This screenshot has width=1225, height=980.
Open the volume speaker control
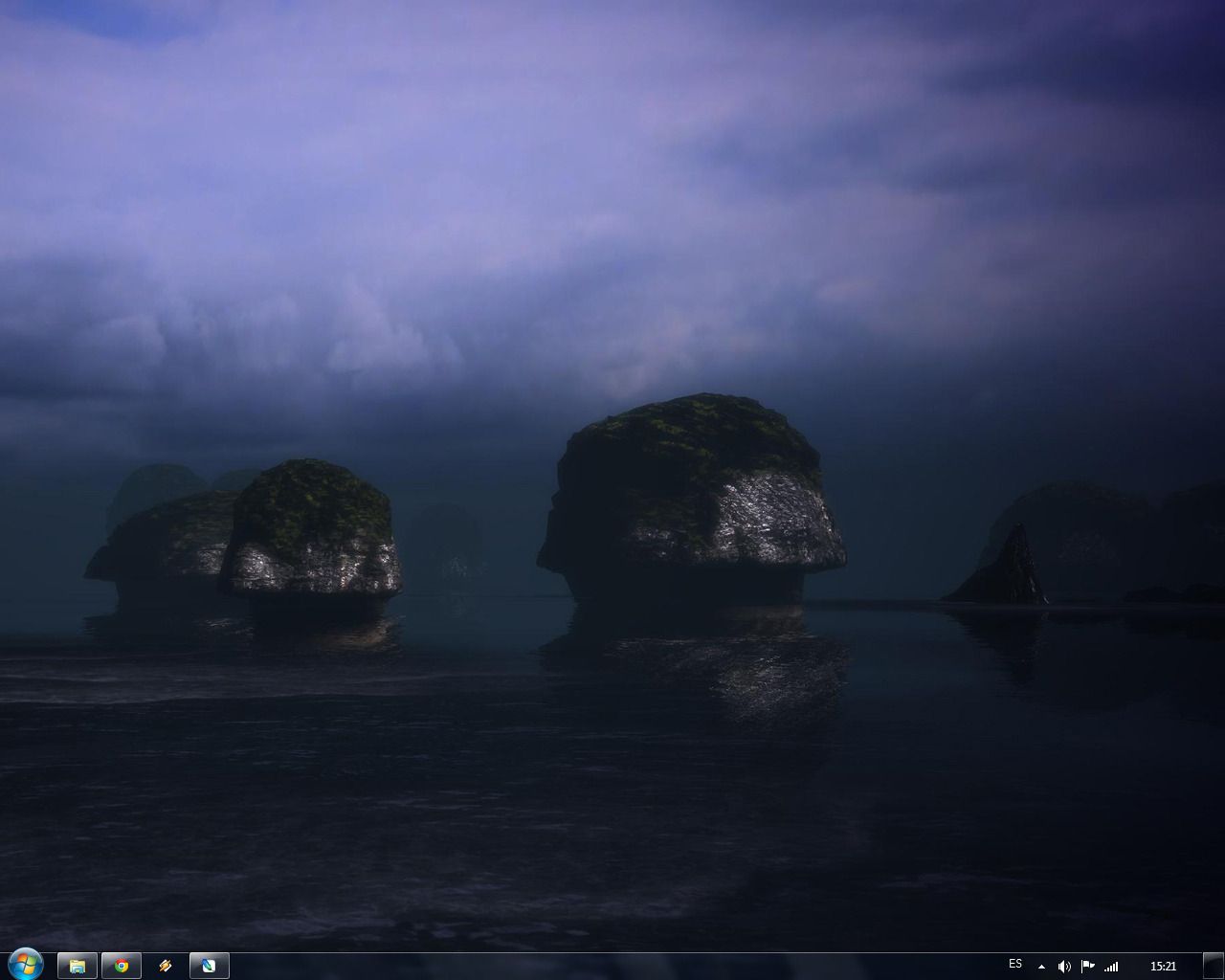pyautogui.click(x=1064, y=967)
